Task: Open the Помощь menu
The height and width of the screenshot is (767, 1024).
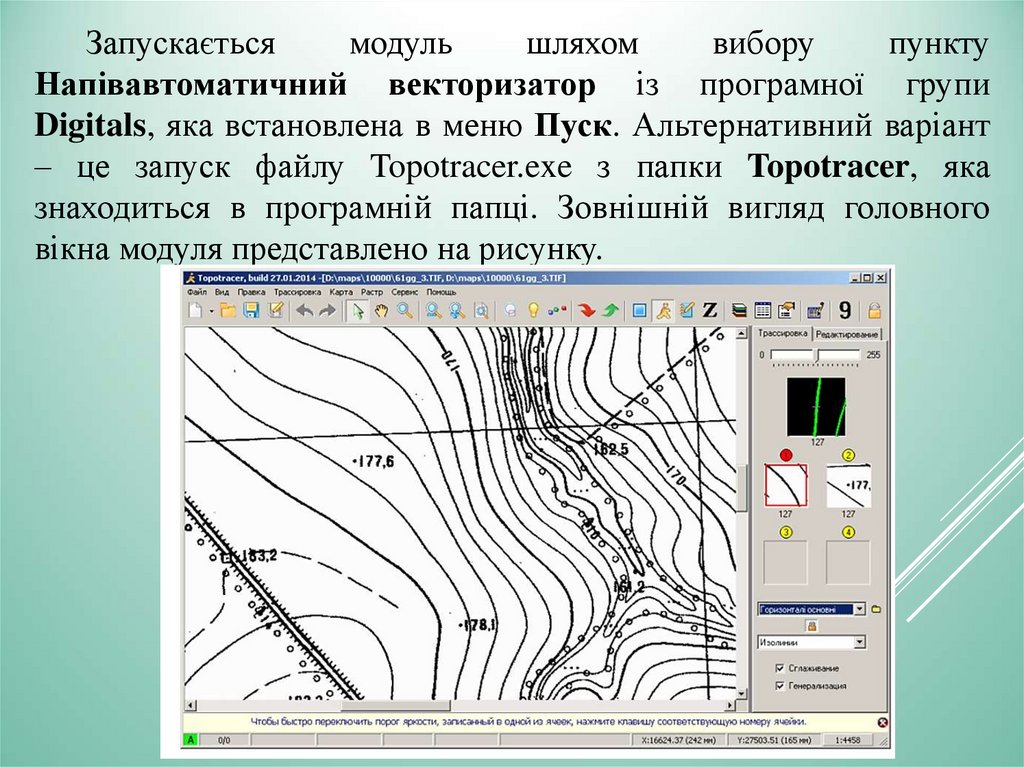Action: coord(441,292)
